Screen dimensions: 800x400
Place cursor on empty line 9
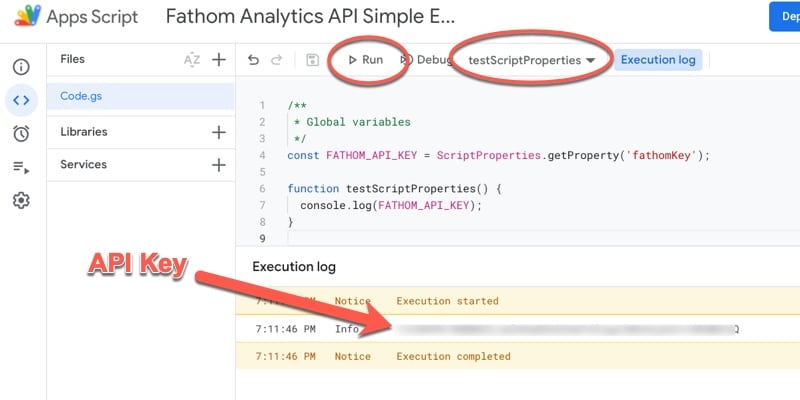tap(541, 238)
